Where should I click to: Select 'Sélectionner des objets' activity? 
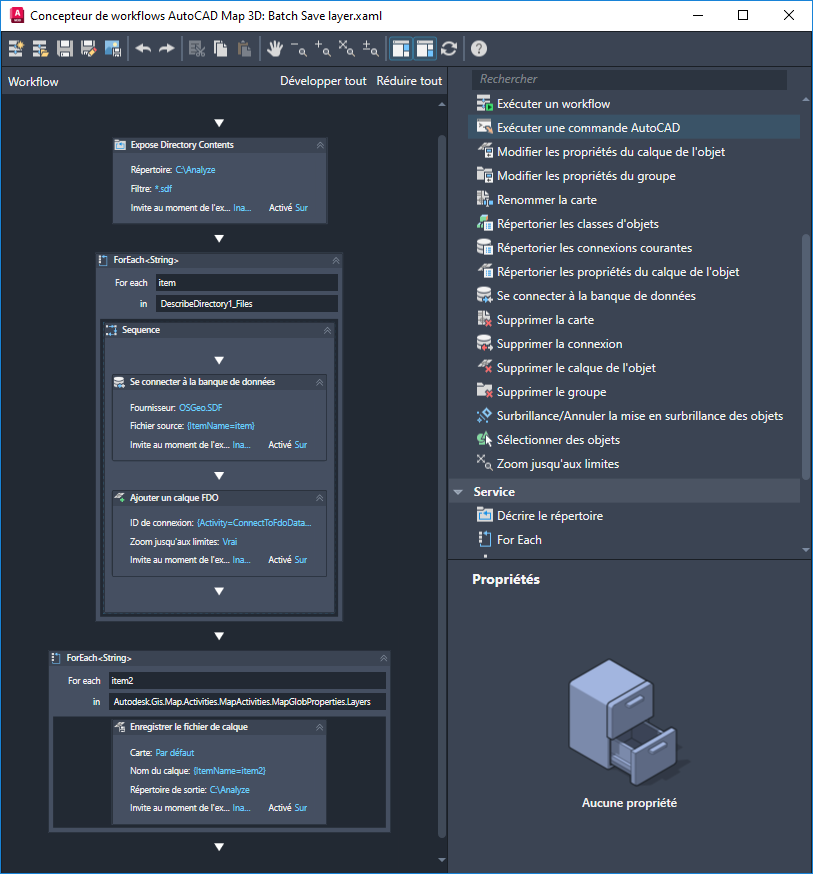pyautogui.click(x=548, y=440)
